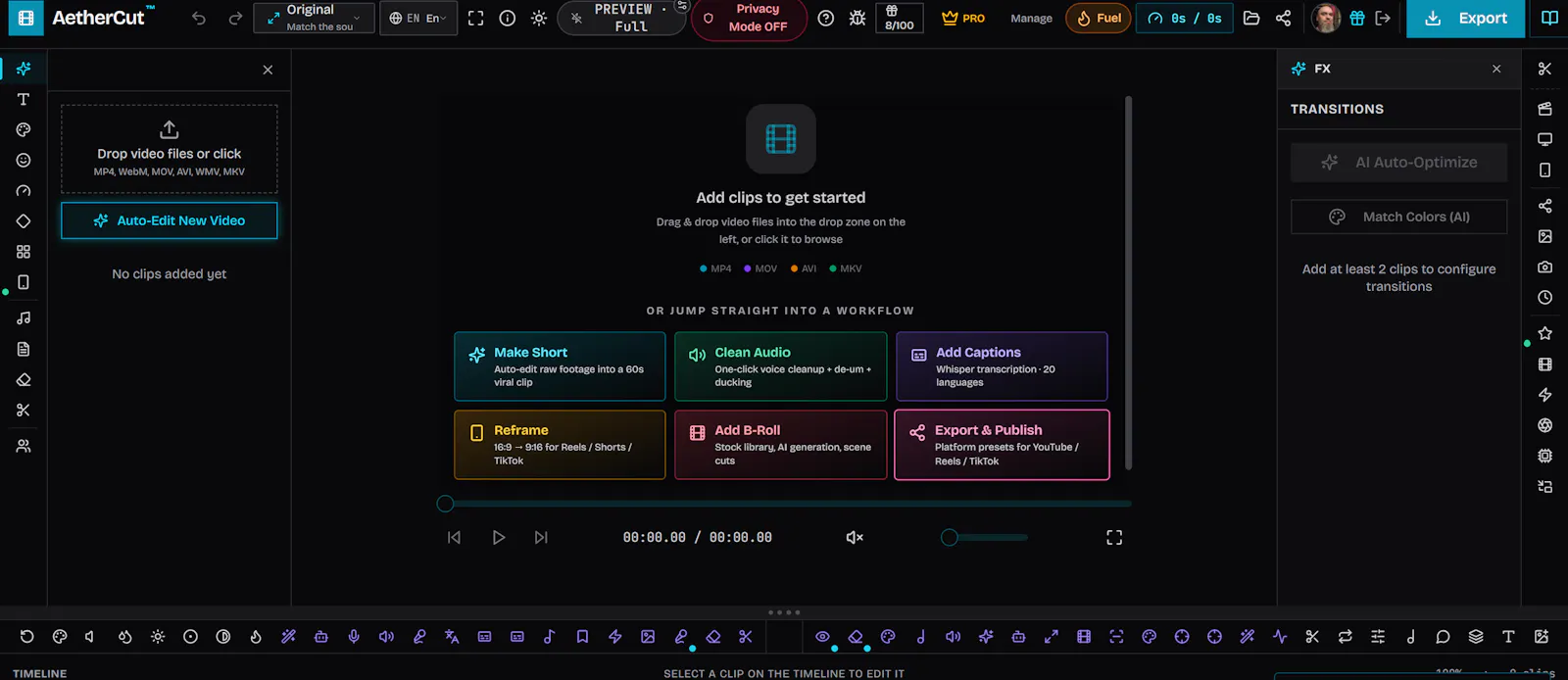Screen dimensions: 1568x680
Task: Click Match Colors (AI) button
Action: [1398, 217]
